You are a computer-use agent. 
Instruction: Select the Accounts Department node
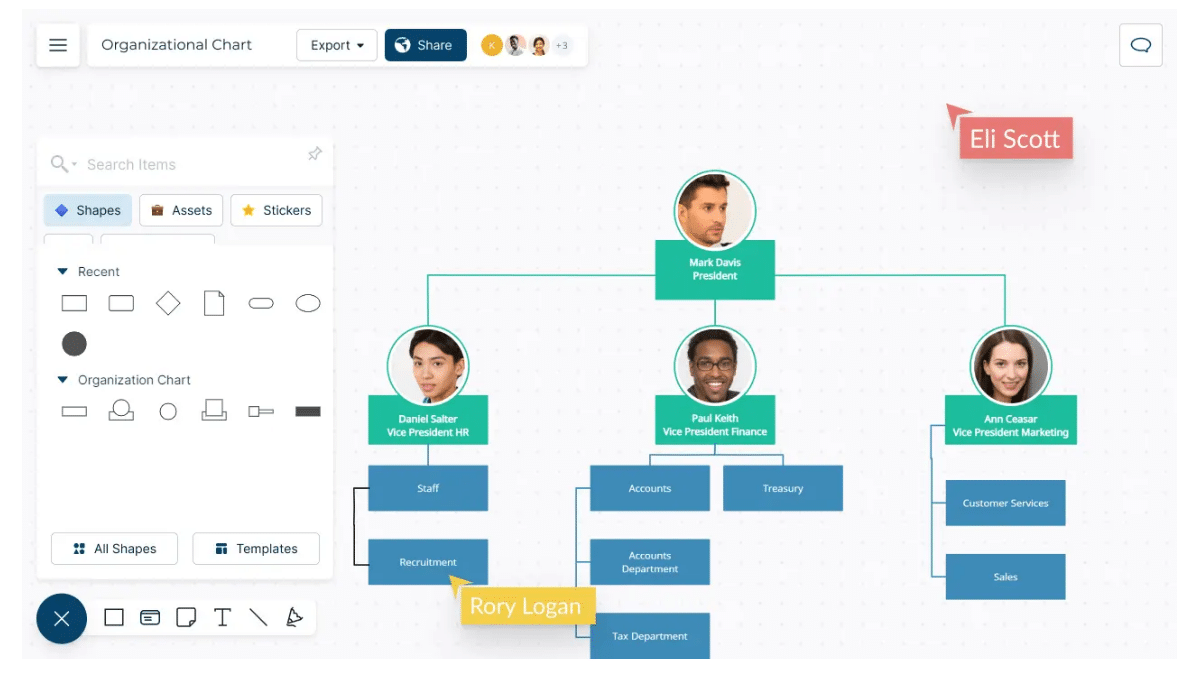pos(650,562)
